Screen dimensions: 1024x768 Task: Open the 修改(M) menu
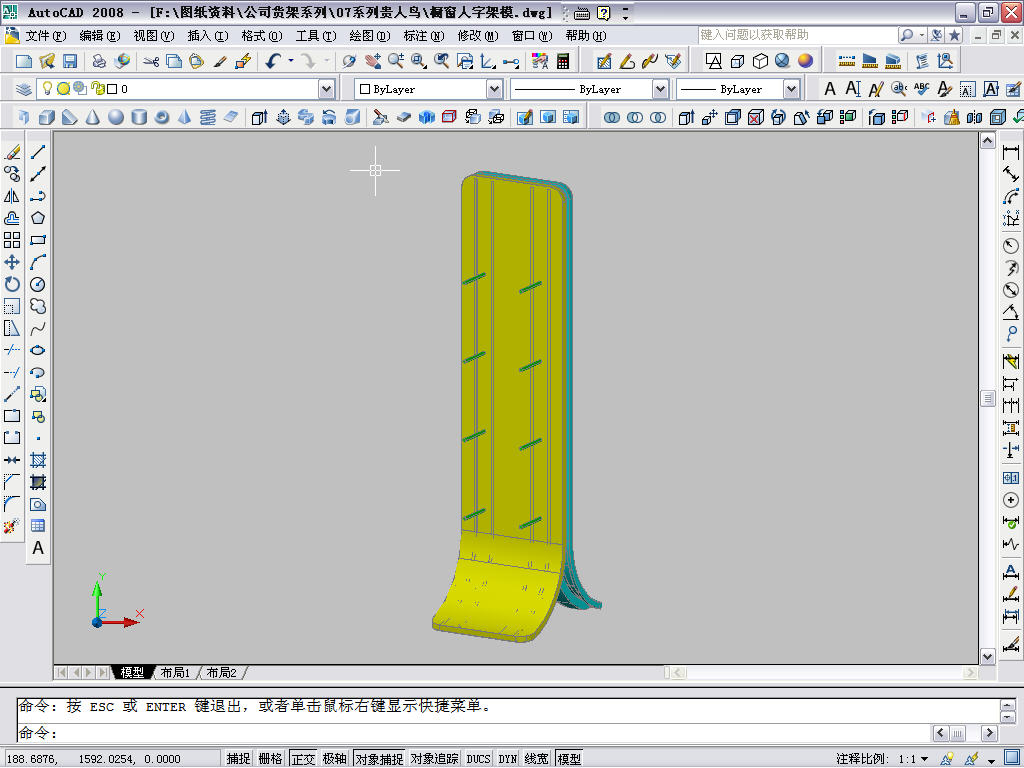point(477,35)
